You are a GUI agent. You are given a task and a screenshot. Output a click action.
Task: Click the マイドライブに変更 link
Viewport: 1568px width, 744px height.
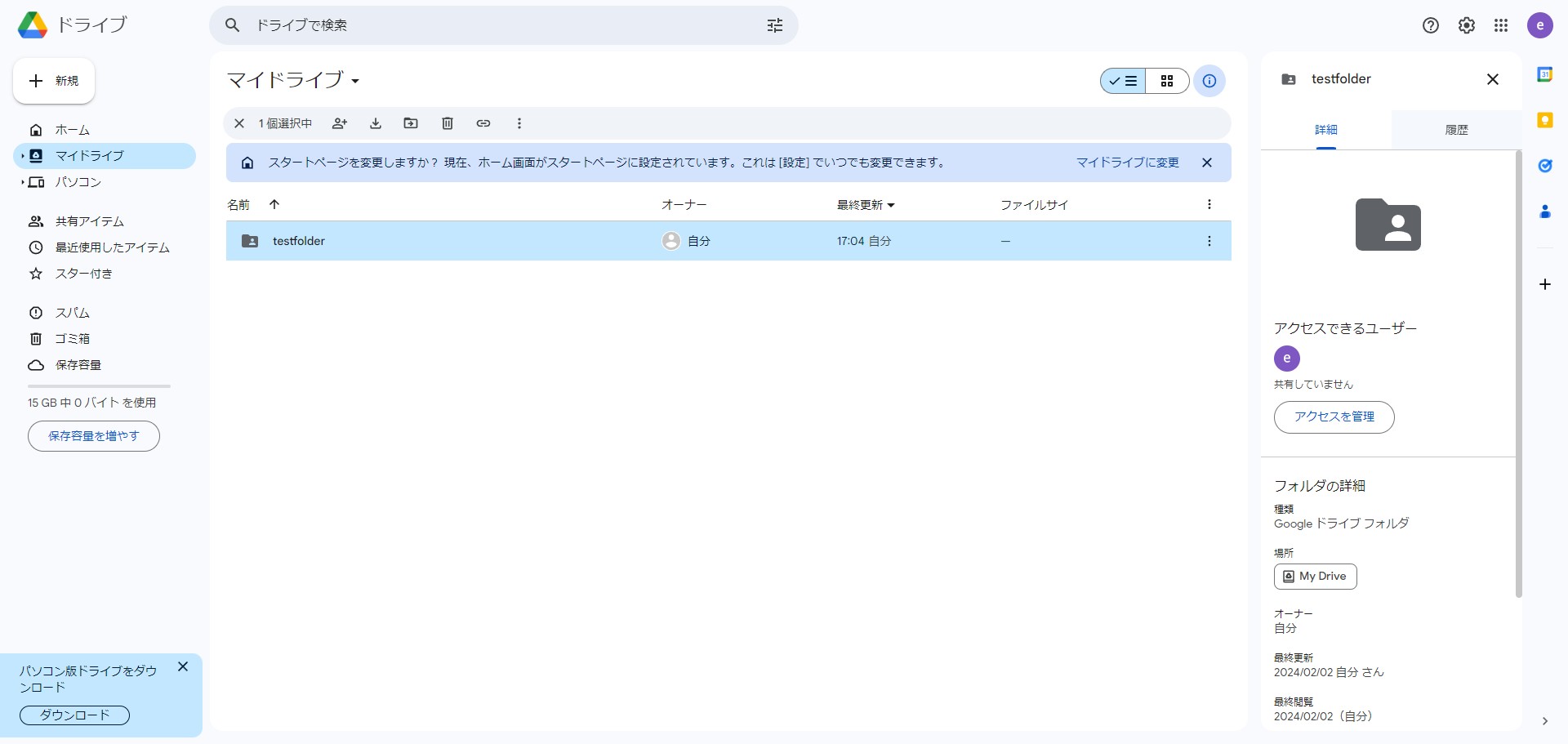1128,163
